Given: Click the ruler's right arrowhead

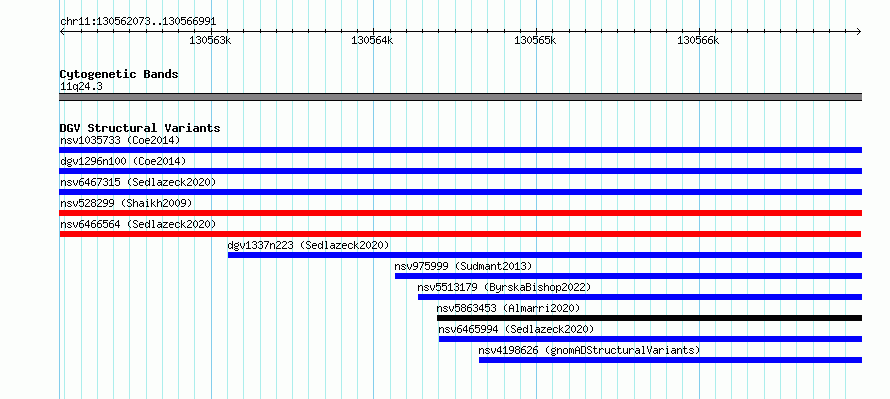Looking at the screenshot, I should pyautogui.click(x=859, y=31).
